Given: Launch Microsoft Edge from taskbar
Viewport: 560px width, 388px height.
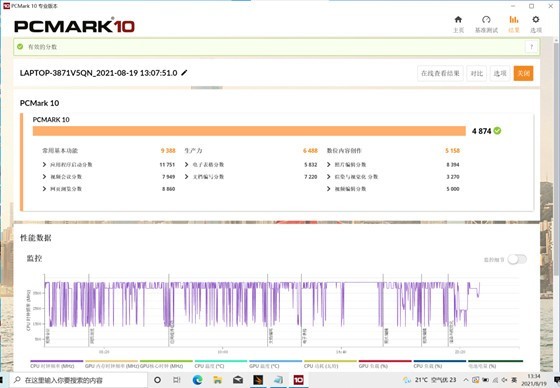Looking at the screenshot, I should point(197,380).
